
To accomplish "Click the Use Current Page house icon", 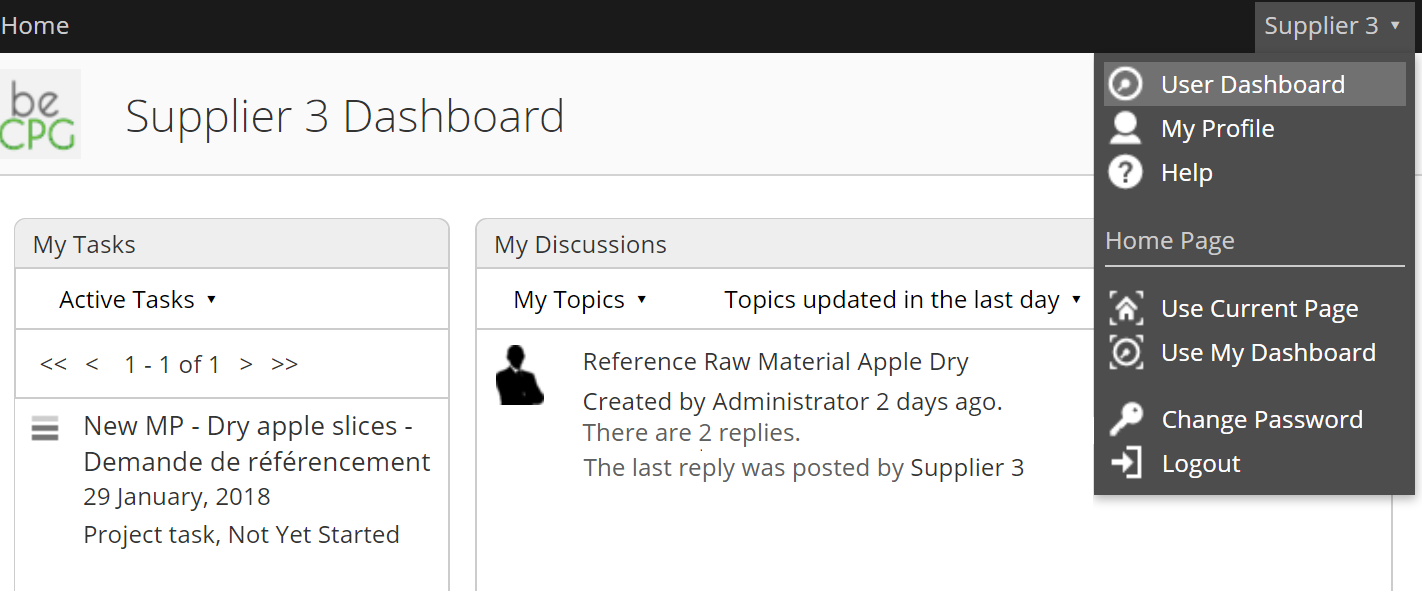I will [1126, 308].
